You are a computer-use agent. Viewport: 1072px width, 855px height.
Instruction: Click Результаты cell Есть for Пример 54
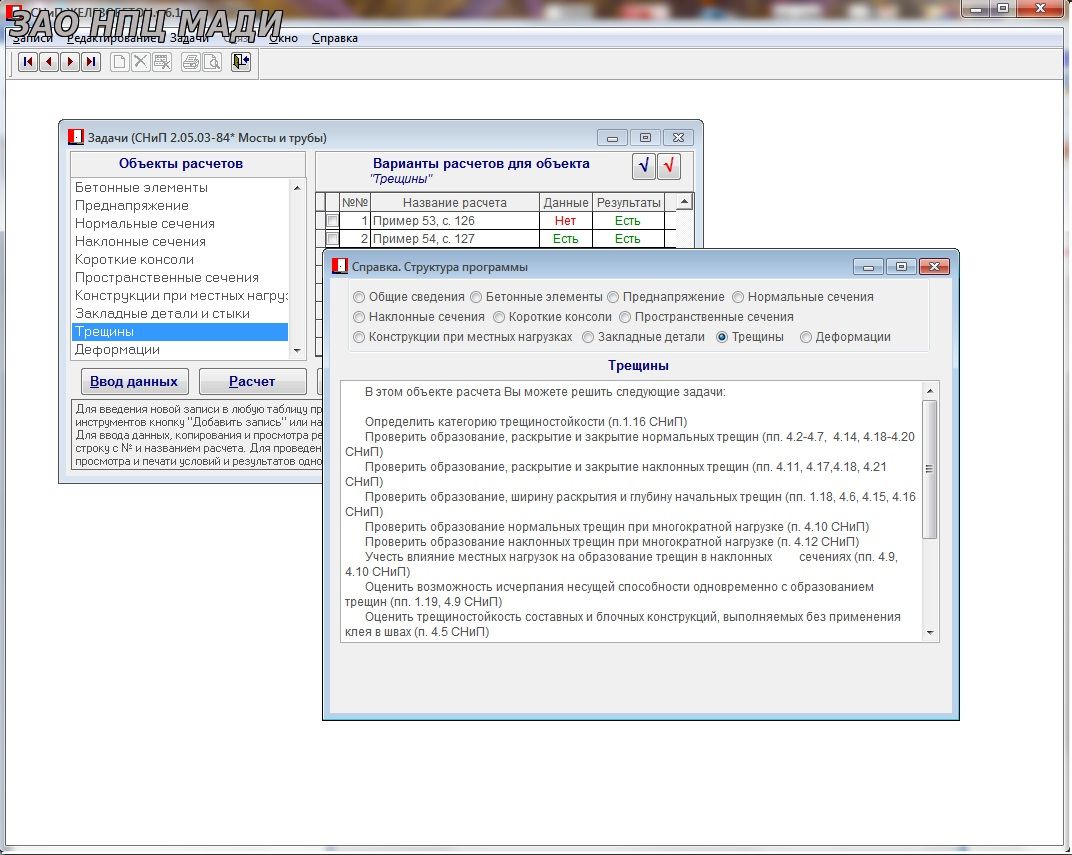coord(628,239)
